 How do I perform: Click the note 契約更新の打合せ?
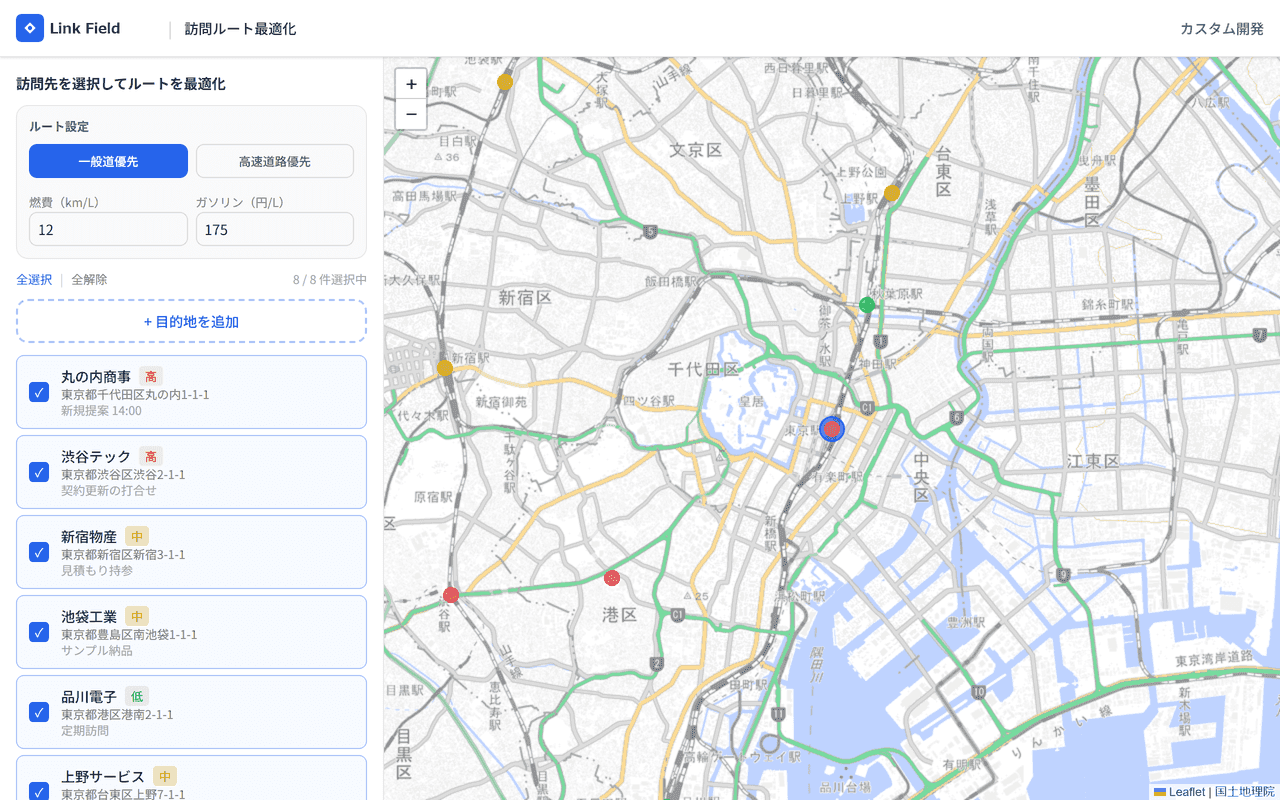tap(109, 490)
